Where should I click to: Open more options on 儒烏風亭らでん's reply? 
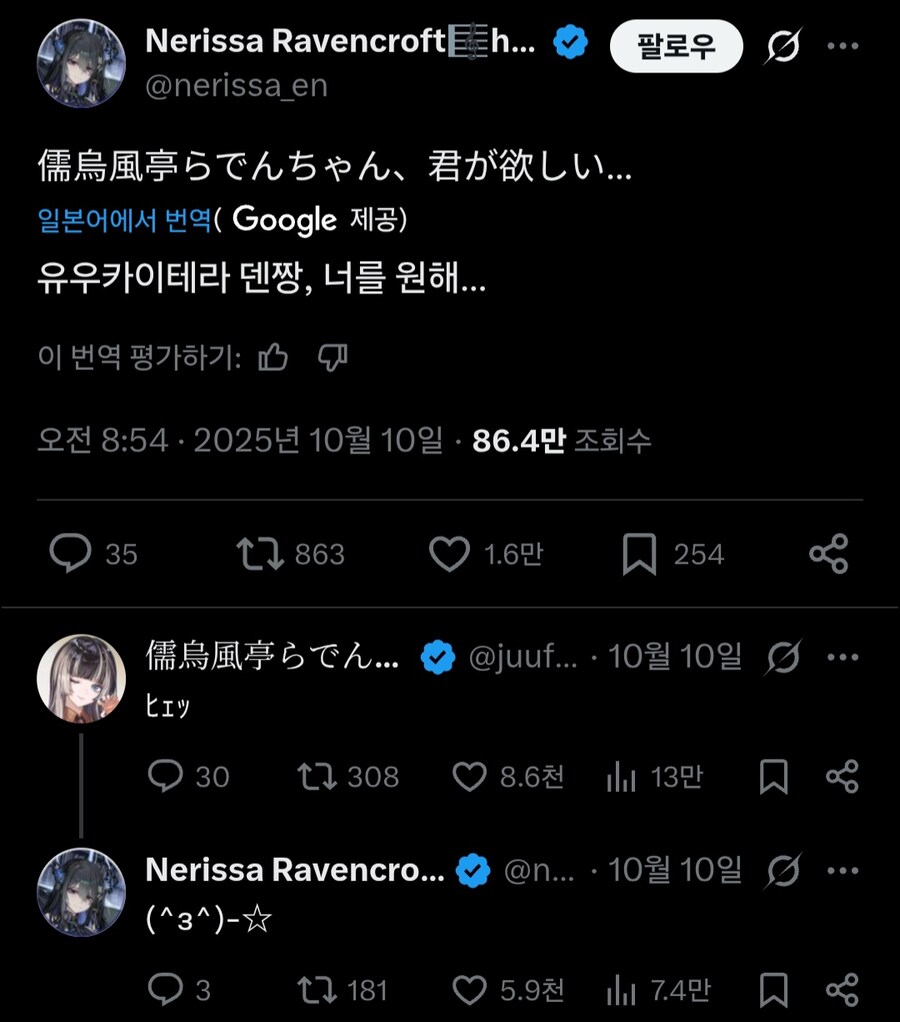(x=843, y=657)
